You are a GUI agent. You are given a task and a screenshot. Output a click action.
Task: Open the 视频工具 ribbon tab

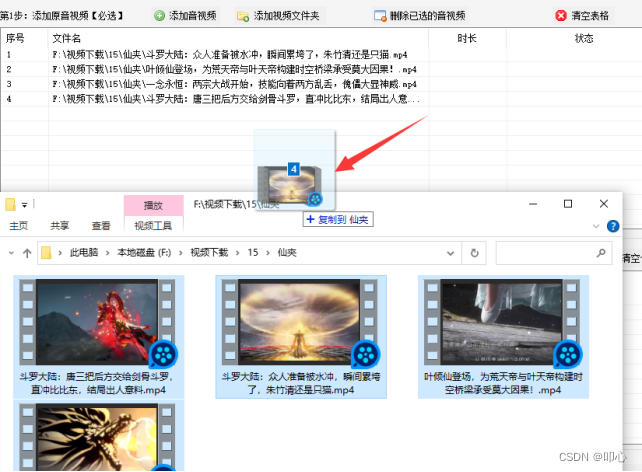click(x=153, y=226)
